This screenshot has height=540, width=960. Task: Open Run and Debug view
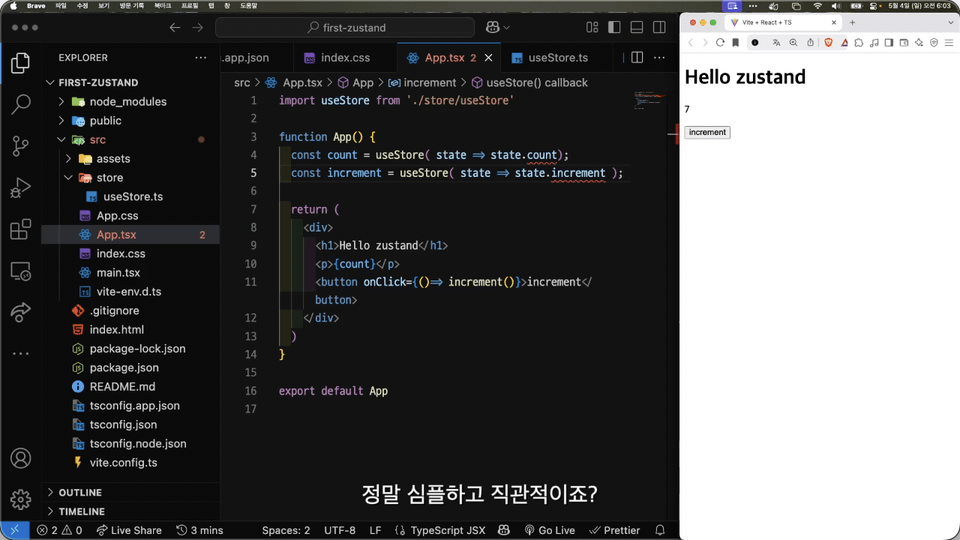pos(20,187)
